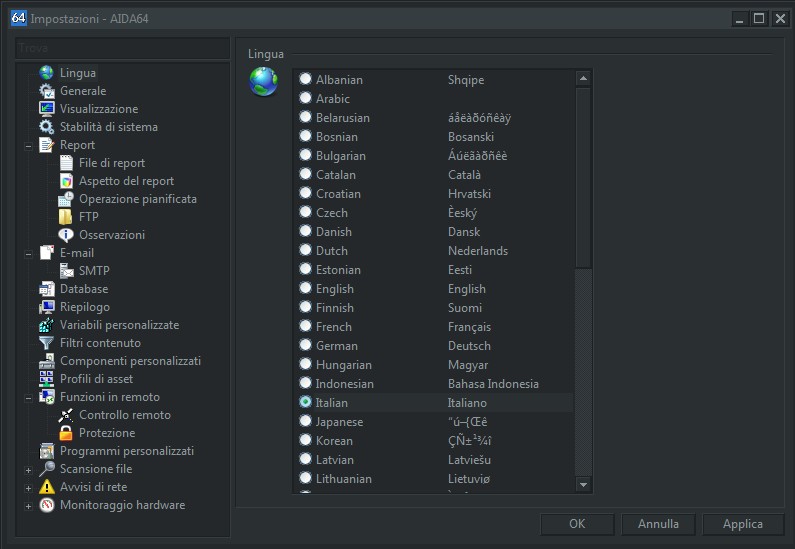Click the Funzioni in remoto icon
This screenshot has width=795, height=549.
pos(47,397)
